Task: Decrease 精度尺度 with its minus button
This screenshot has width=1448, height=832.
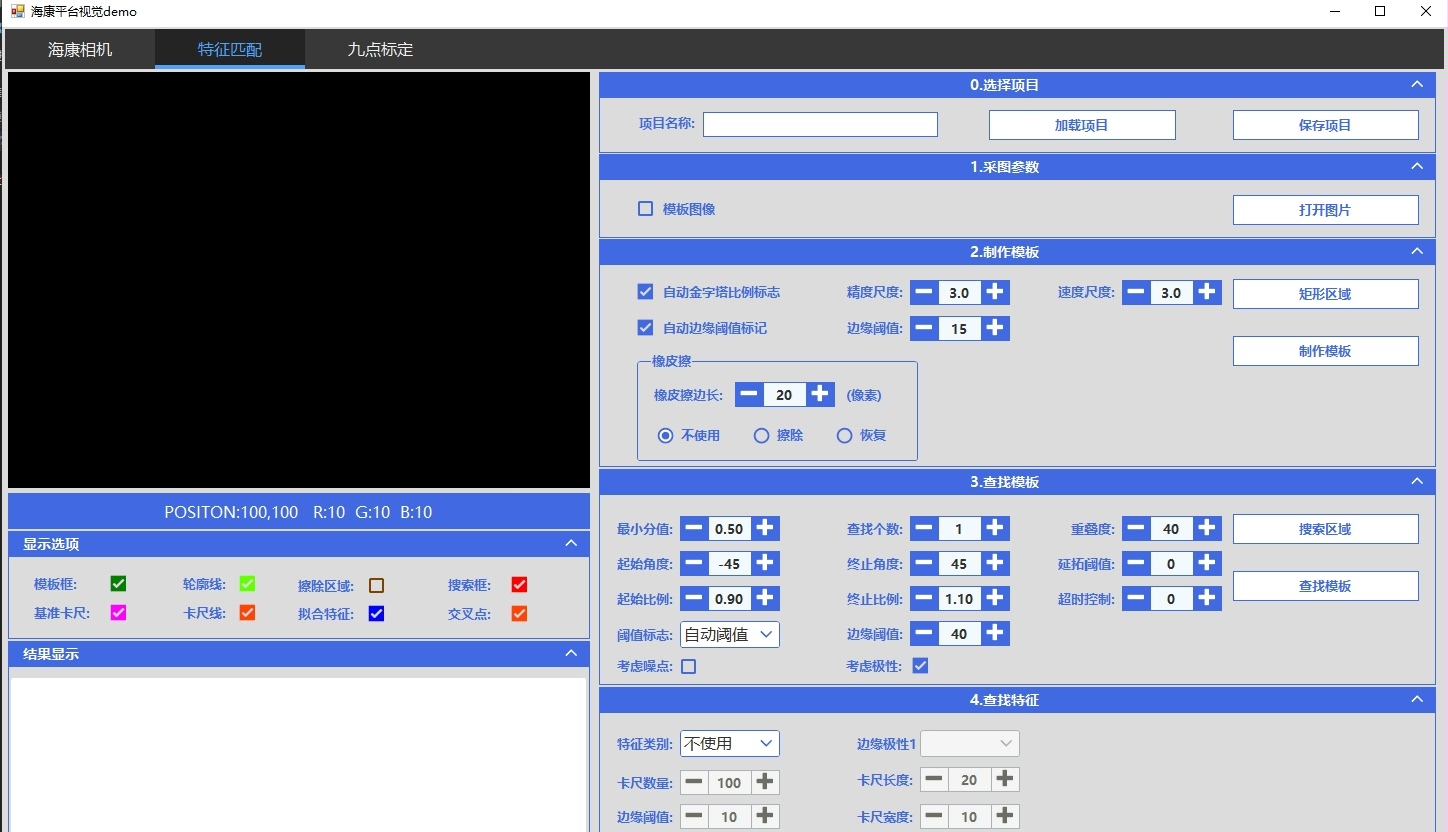Action: [924, 292]
